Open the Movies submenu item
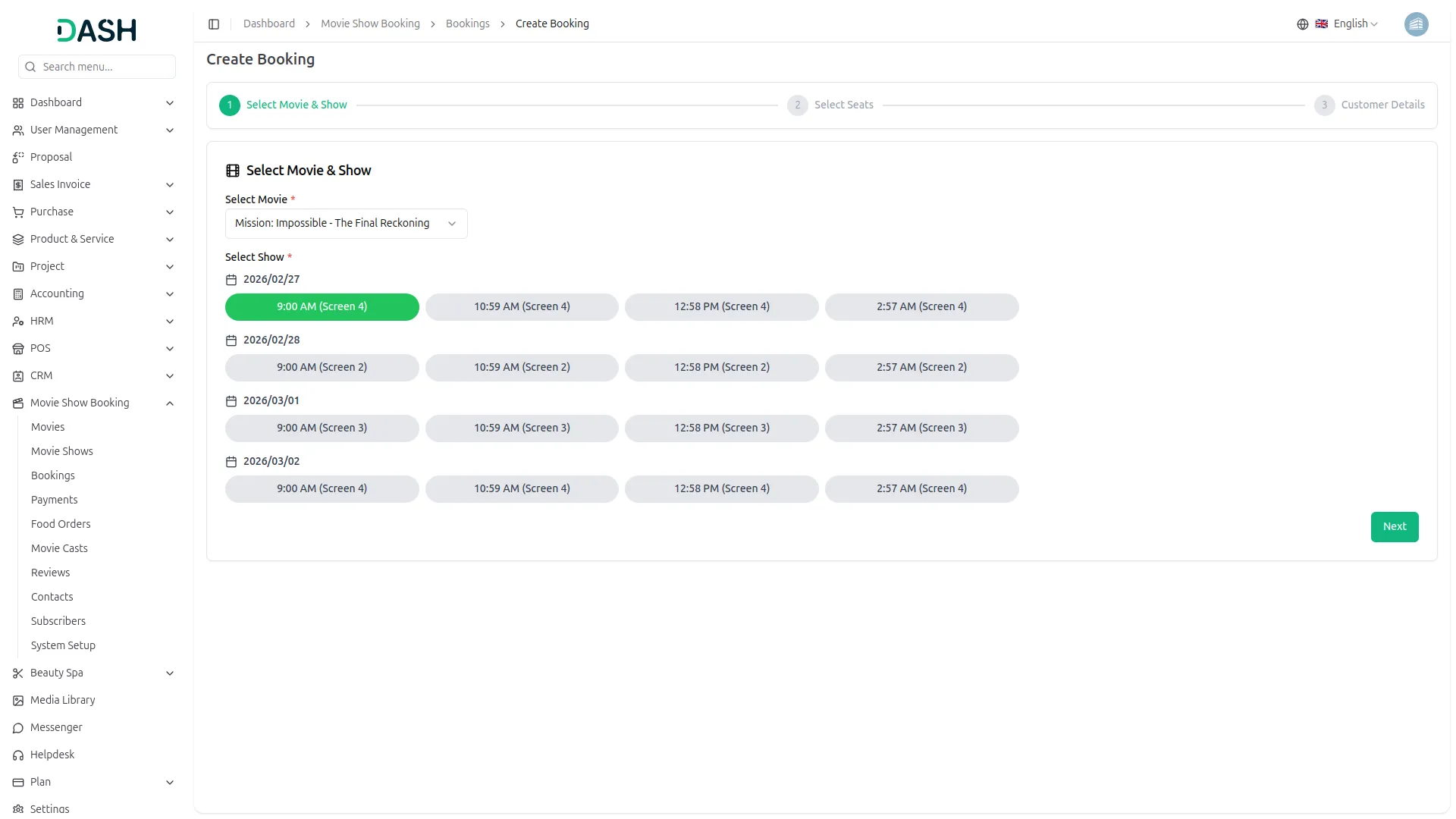This screenshot has width=1456, height=819. [48, 428]
